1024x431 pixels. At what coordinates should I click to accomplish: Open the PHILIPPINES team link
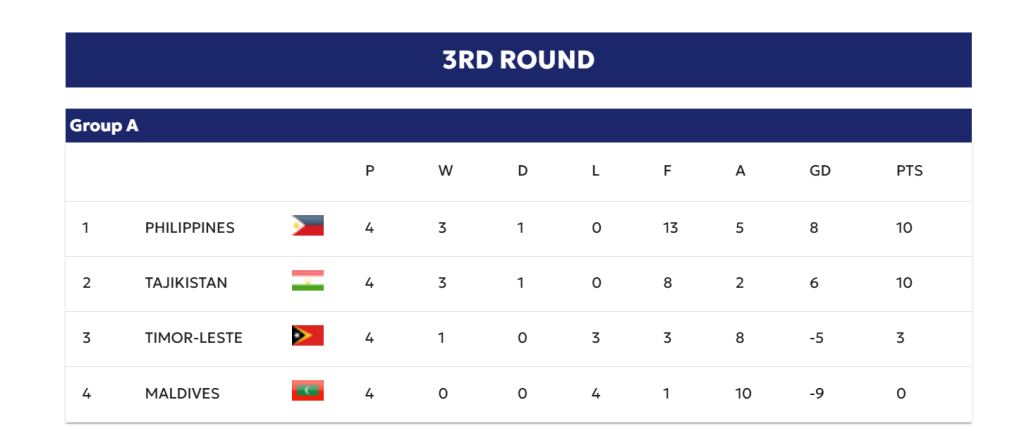tap(190, 228)
